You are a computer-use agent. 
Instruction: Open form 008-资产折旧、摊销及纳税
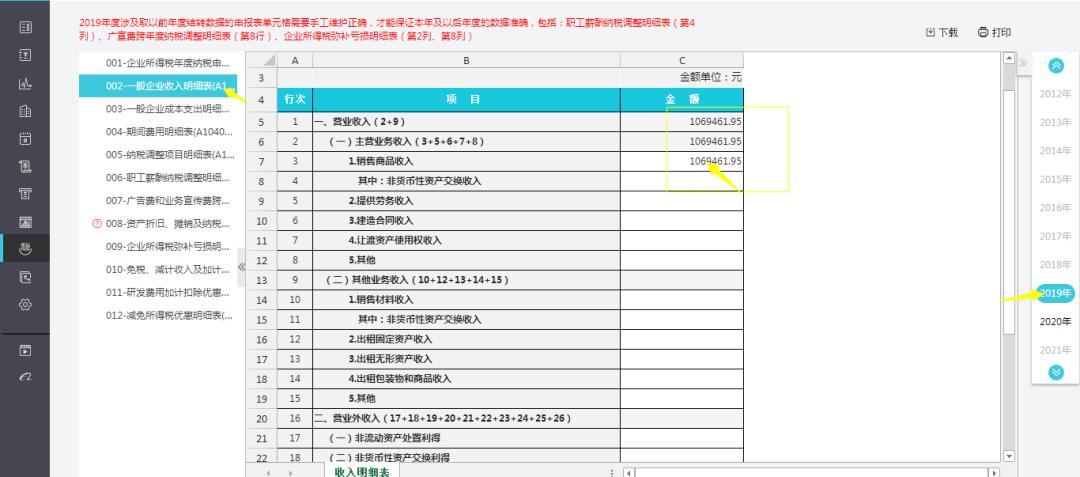pos(167,224)
